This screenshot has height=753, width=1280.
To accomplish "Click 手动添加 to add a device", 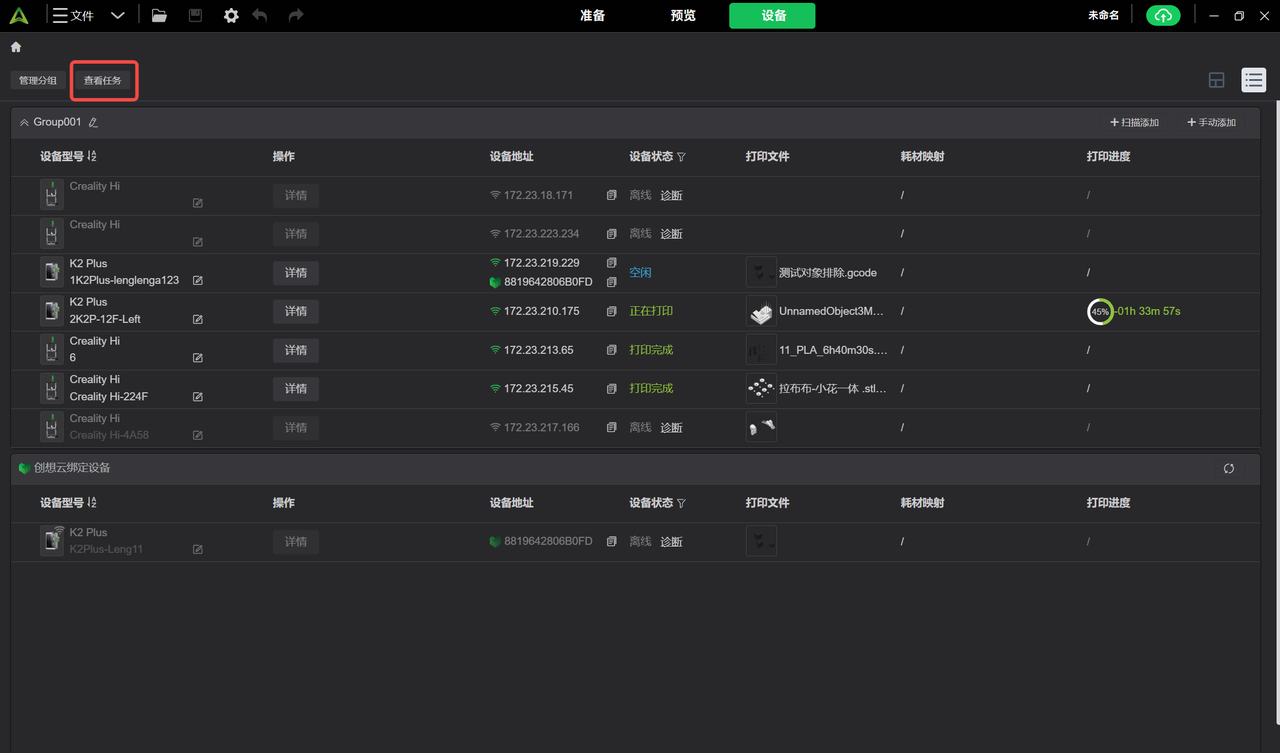I will [x=1211, y=123].
